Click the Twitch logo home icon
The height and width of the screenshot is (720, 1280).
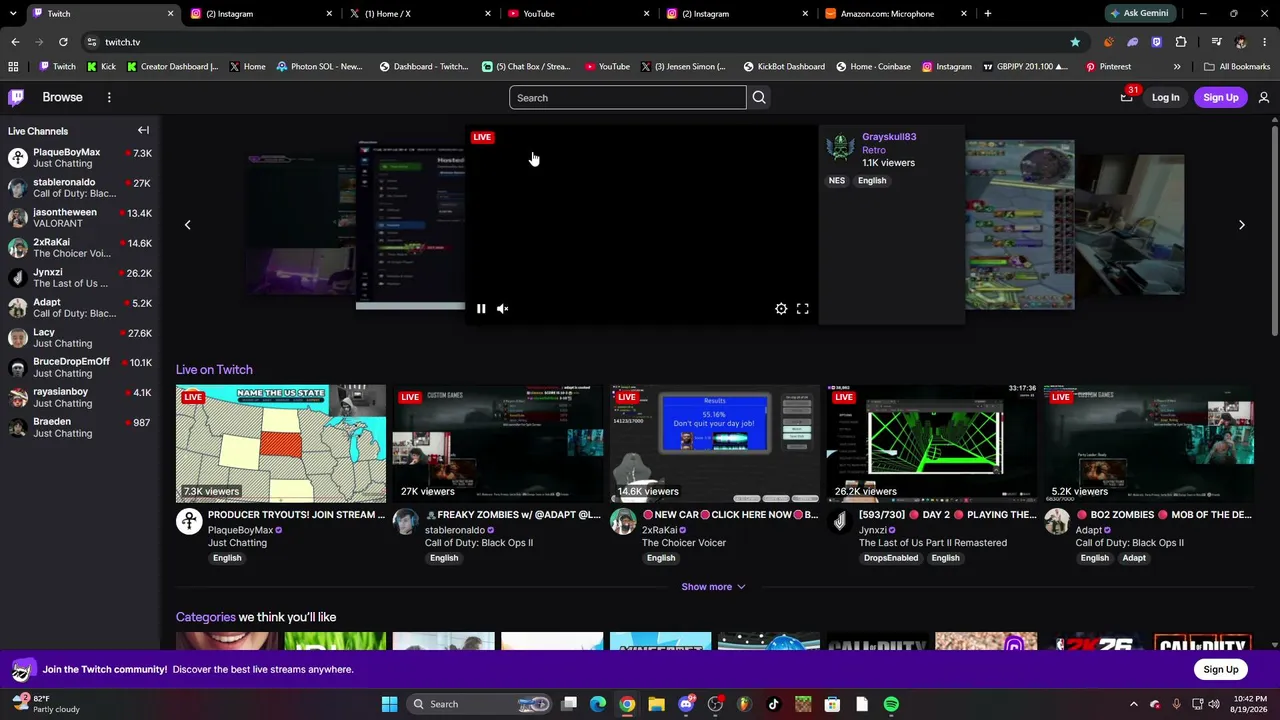pyautogui.click(x=16, y=97)
